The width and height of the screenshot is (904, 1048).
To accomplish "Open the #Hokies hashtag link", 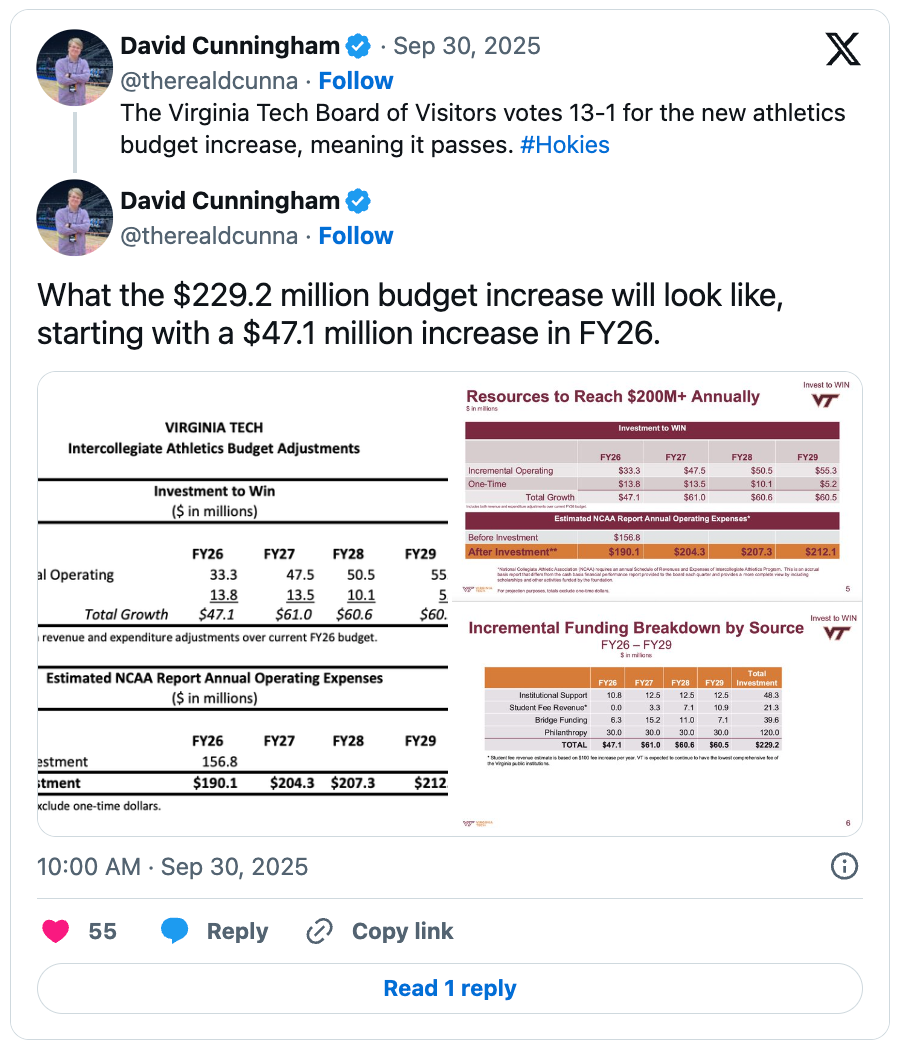I will tap(565, 145).
